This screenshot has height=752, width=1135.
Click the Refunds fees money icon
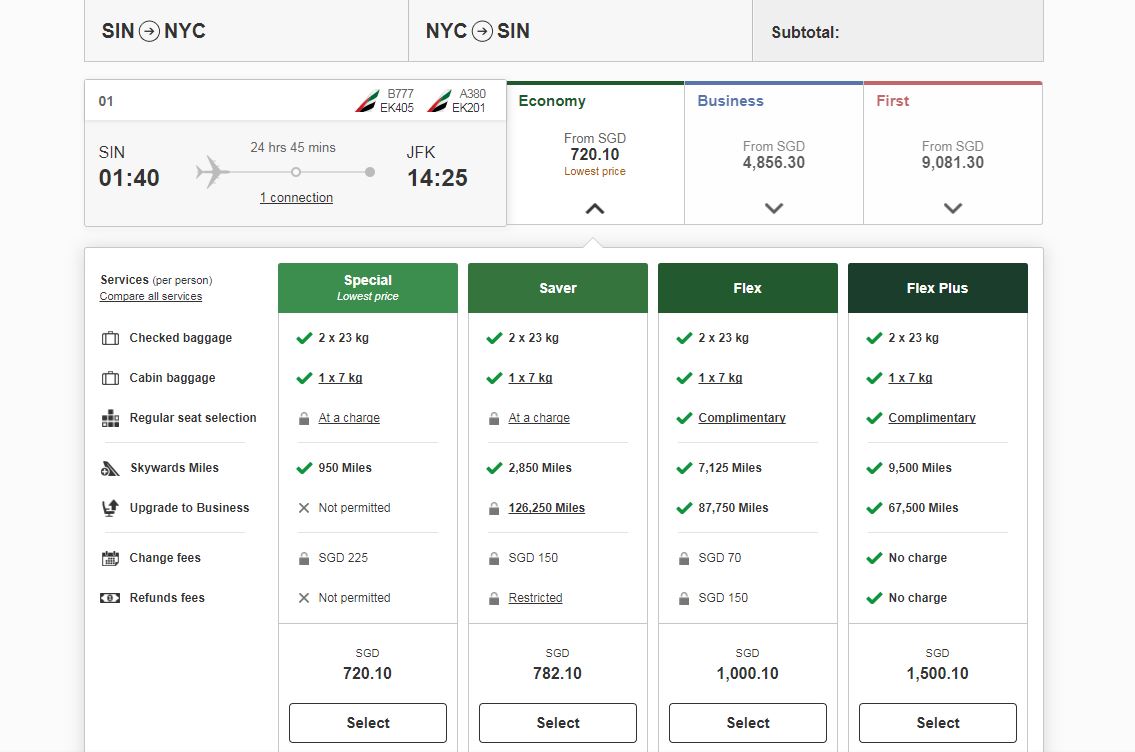110,598
